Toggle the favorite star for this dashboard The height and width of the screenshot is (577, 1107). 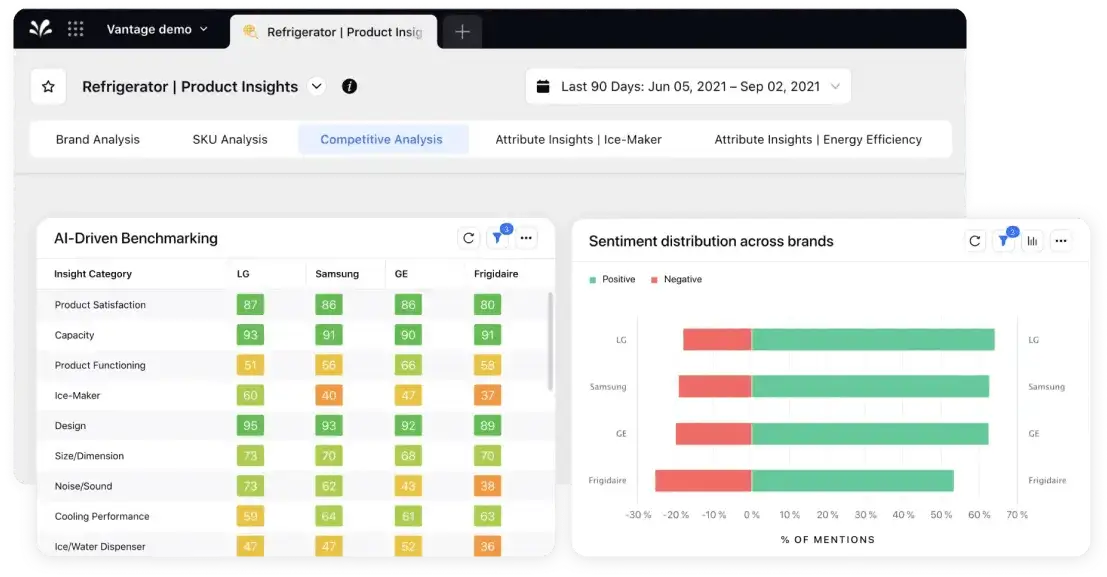(47, 86)
